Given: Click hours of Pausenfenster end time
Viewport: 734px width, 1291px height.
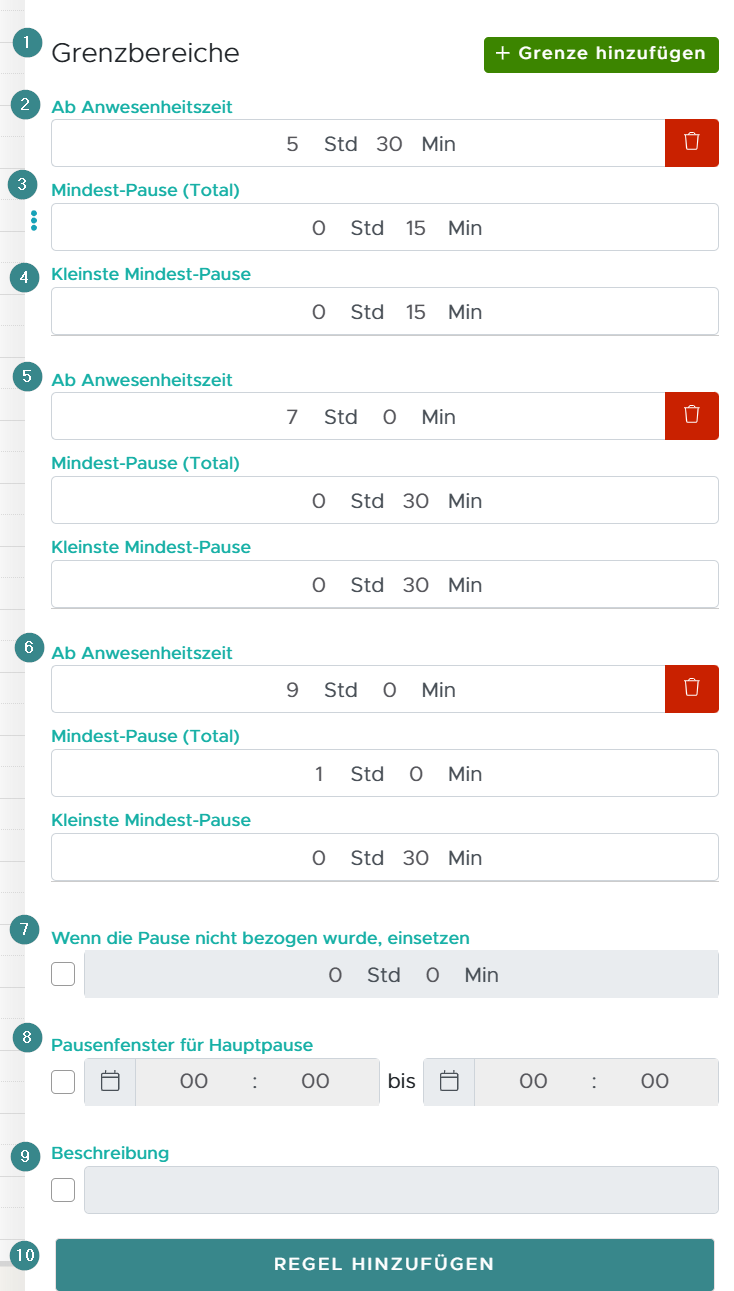Looking at the screenshot, I should tap(533, 1081).
